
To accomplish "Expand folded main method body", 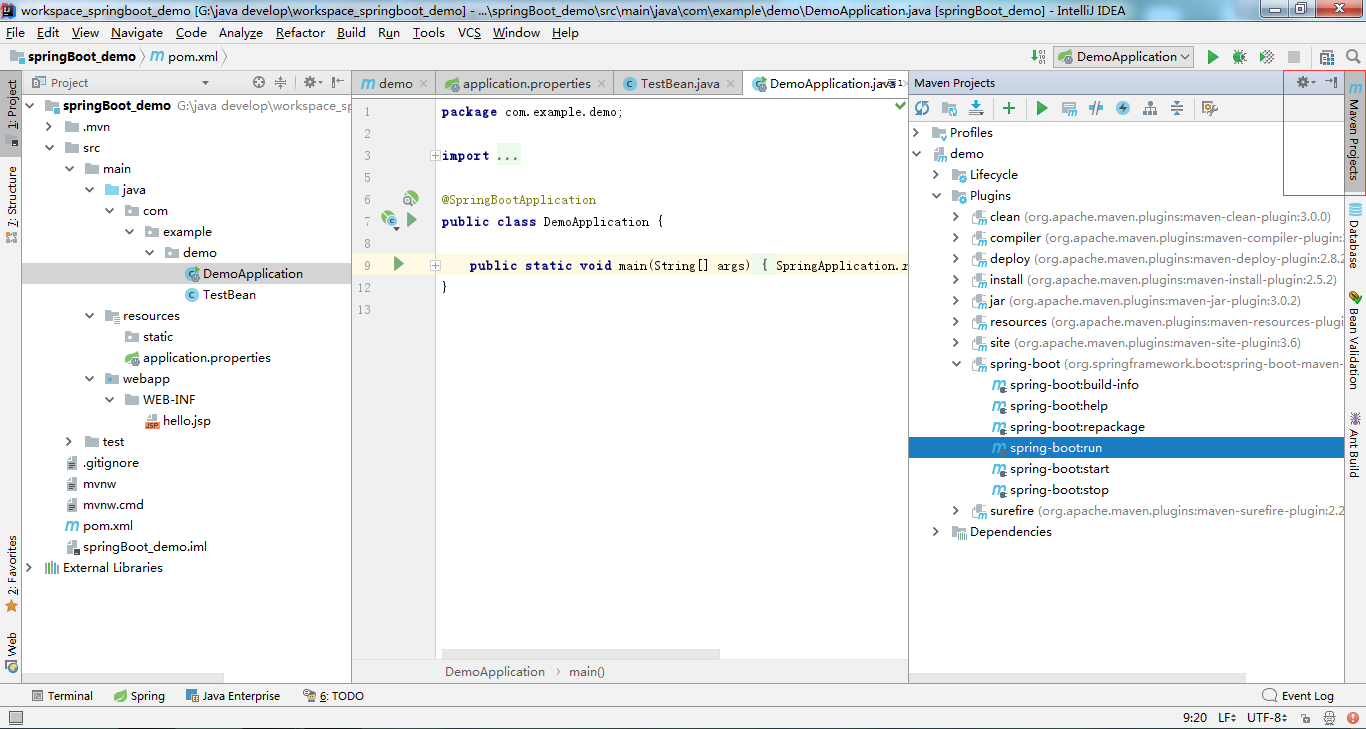I will click(x=435, y=266).
